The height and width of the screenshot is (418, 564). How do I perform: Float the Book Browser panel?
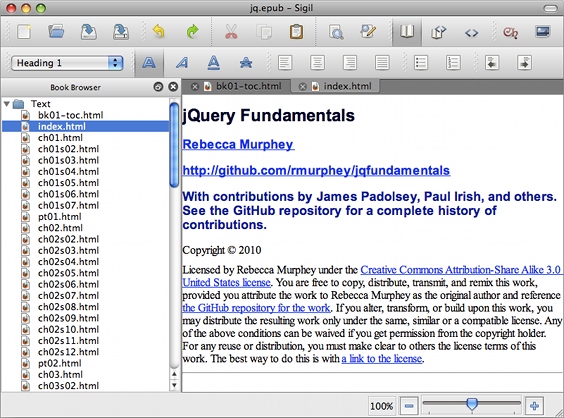tap(158, 87)
